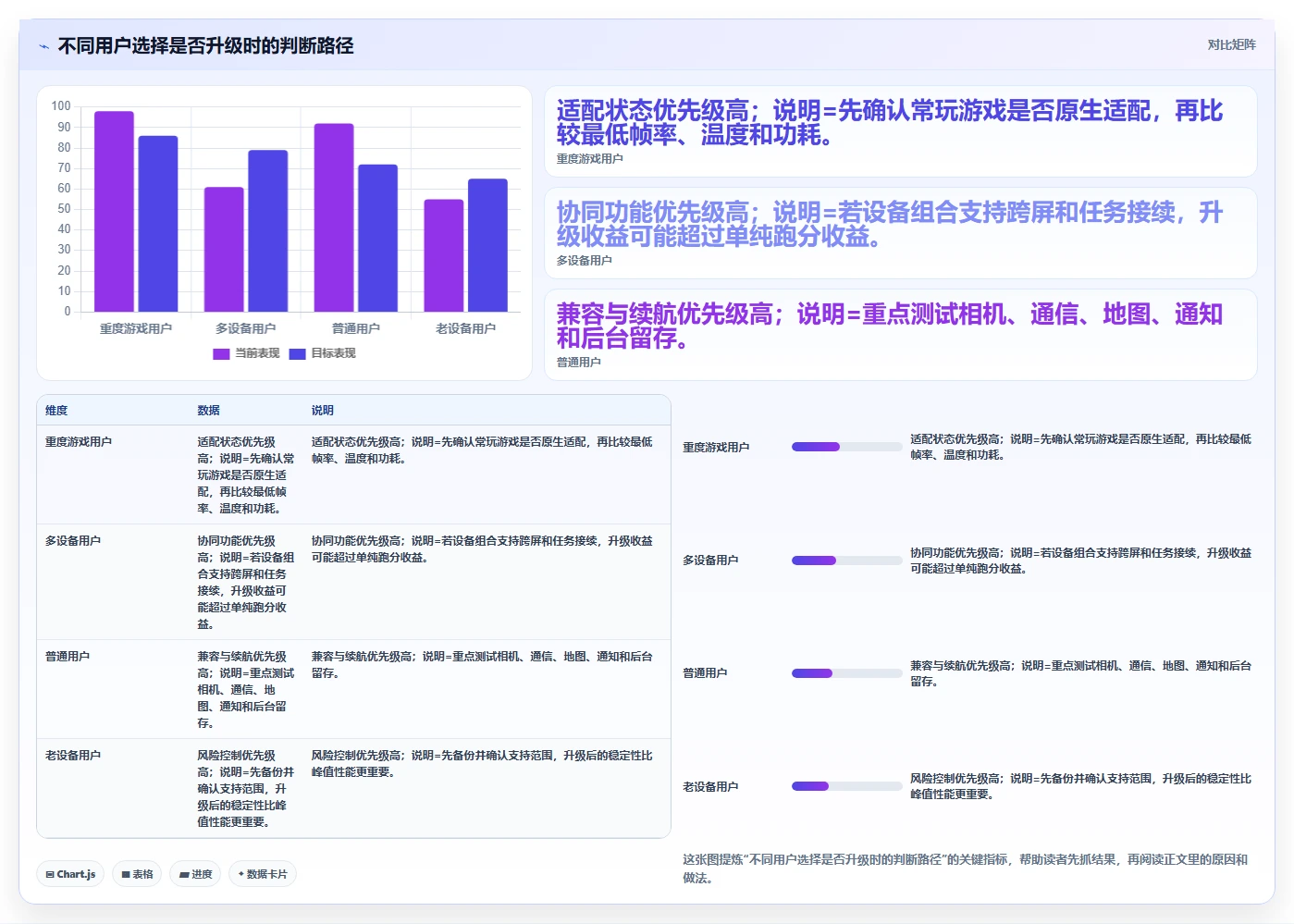
Task: Click the lightning icon beside the title
Action: 43,46
